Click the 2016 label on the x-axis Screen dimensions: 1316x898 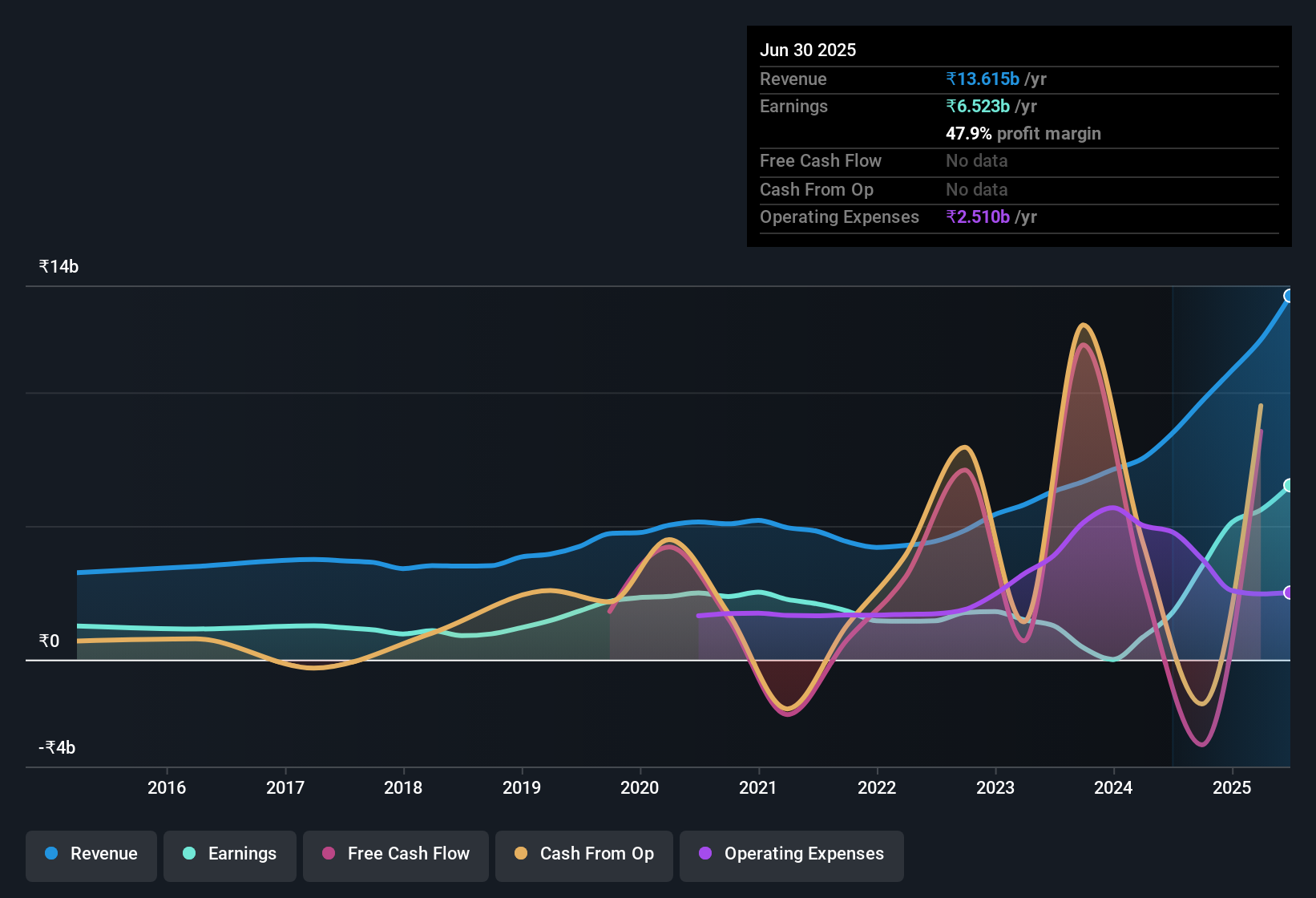click(x=167, y=787)
